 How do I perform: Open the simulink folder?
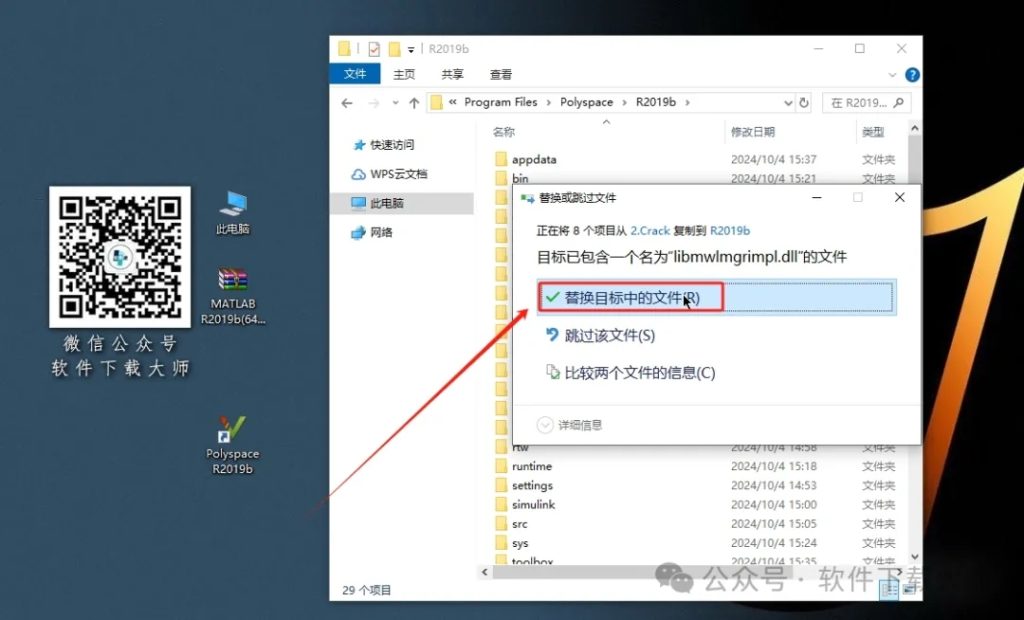tap(533, 504)
